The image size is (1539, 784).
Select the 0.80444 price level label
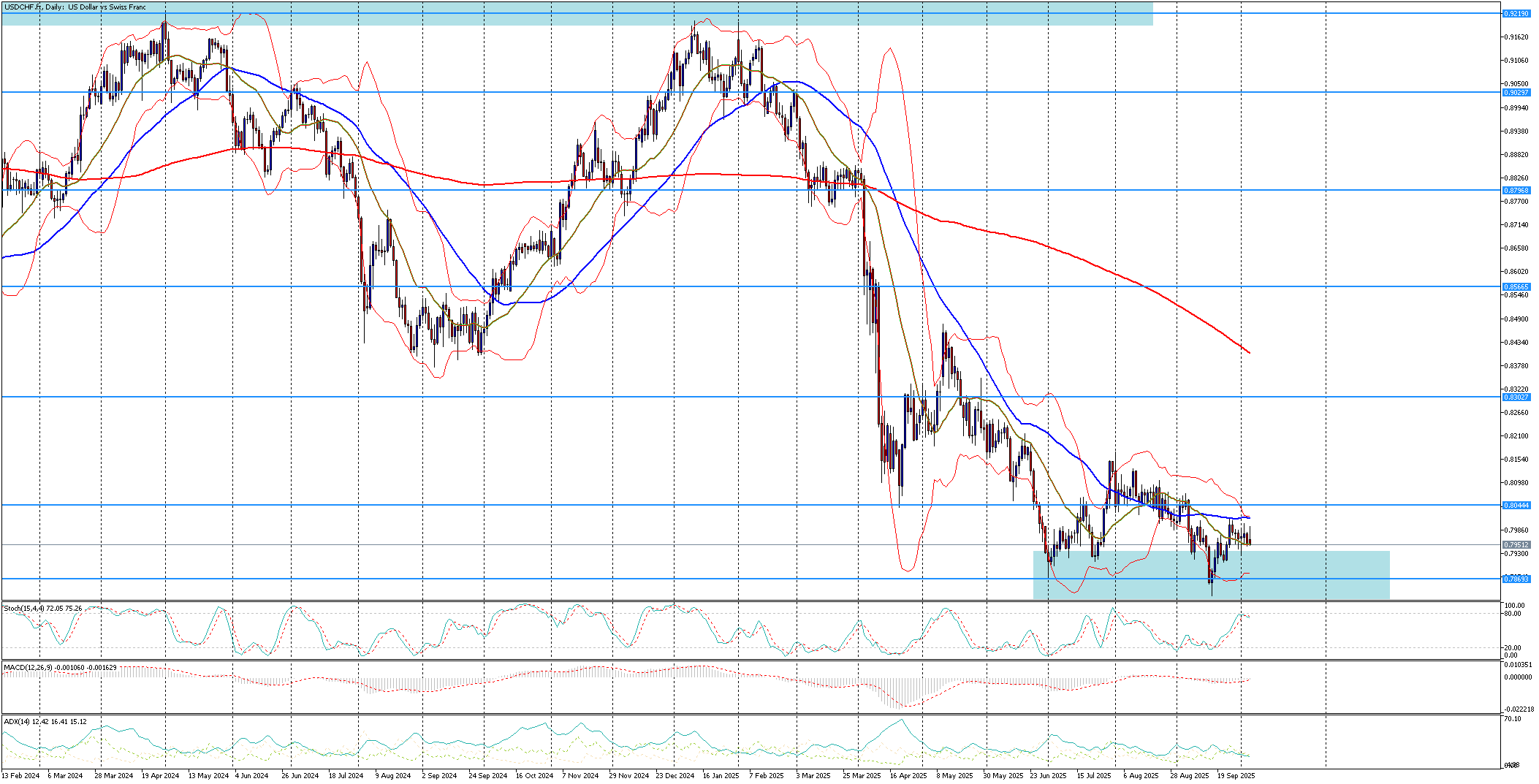coord(1516,506)
